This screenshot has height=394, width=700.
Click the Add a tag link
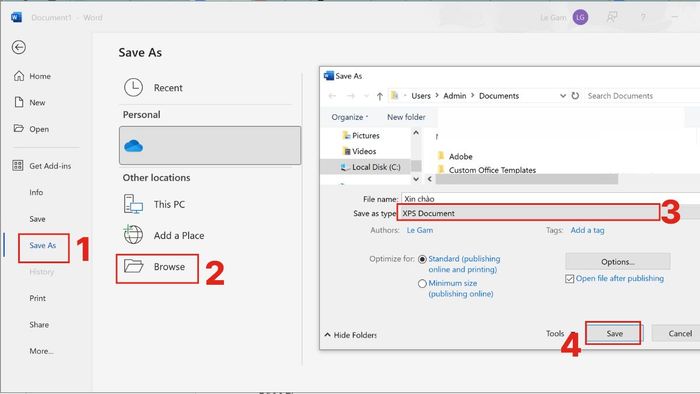[588, 230]
